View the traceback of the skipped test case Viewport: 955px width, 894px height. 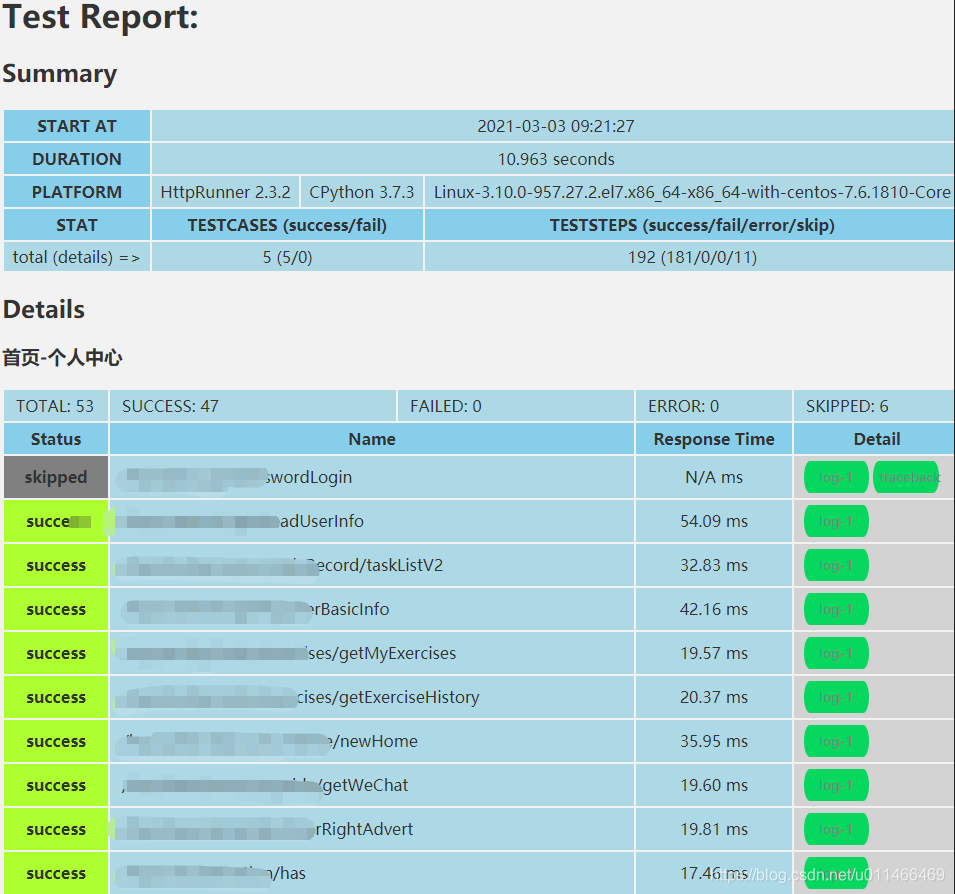908,477
